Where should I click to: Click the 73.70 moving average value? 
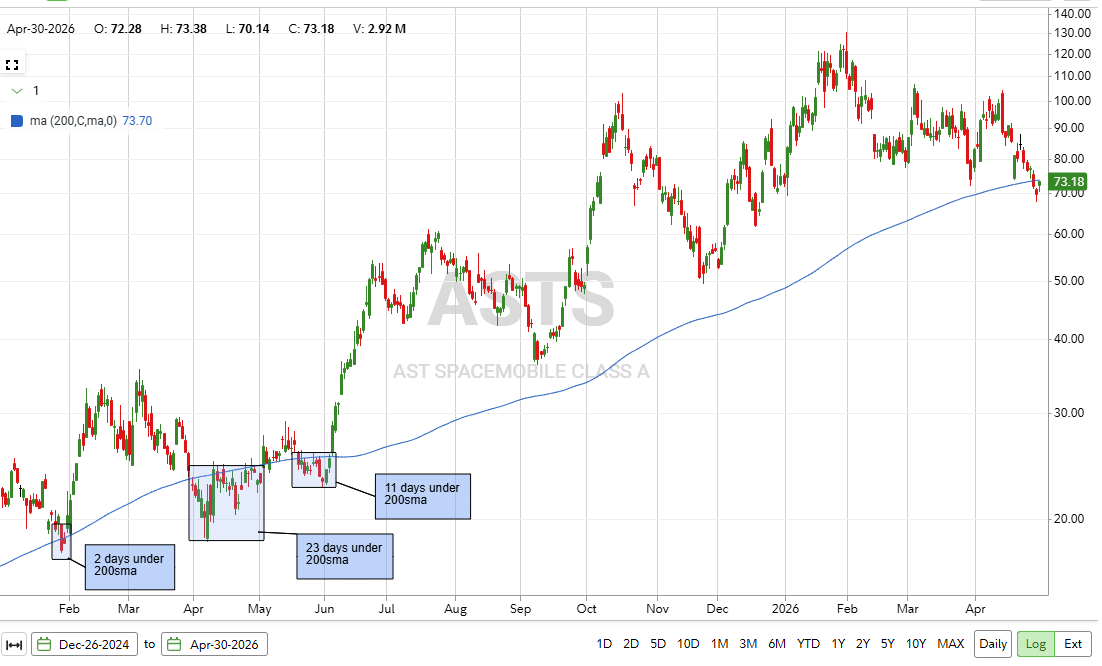137,121
